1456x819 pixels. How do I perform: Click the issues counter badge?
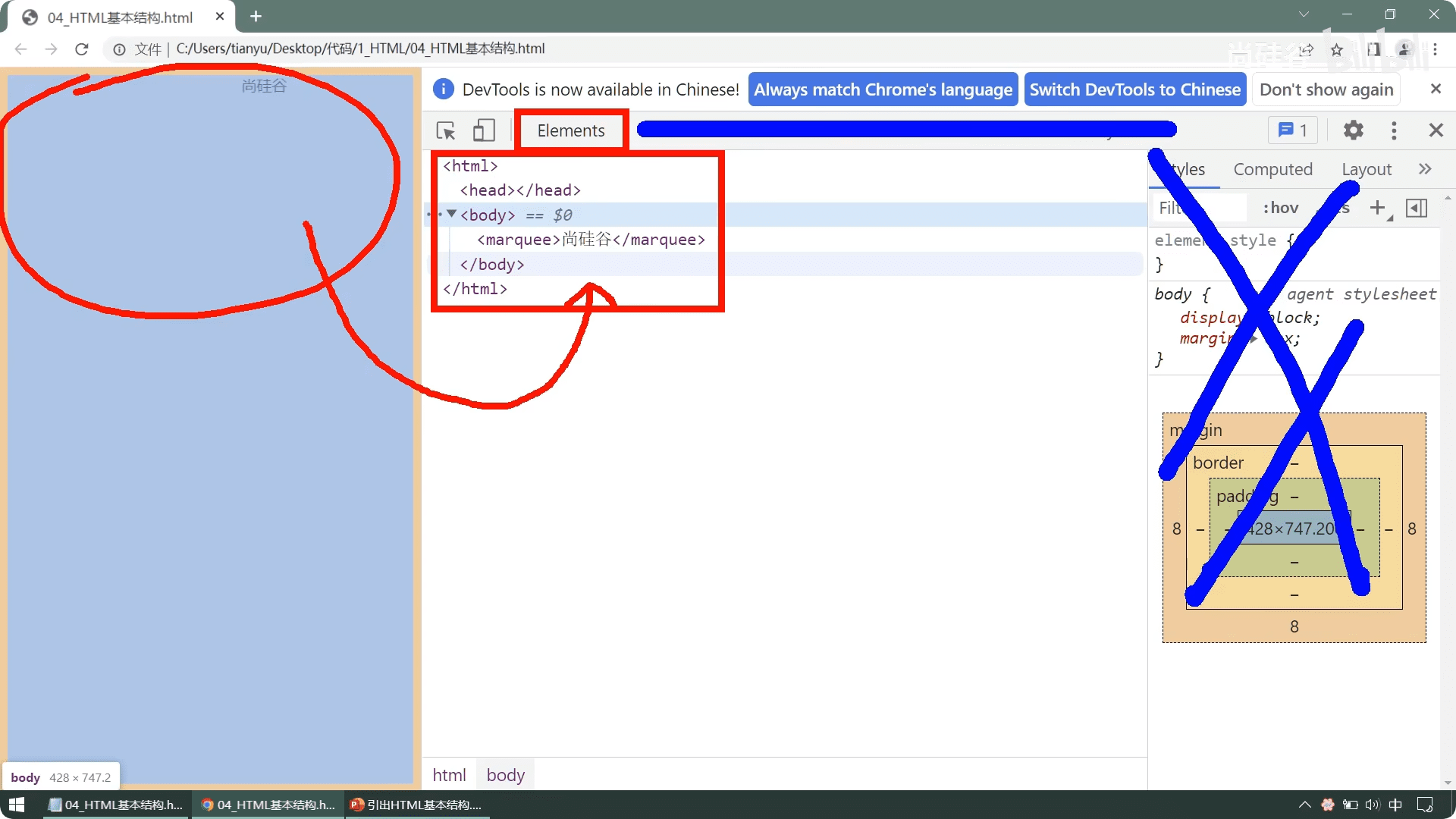[x=1293, y=130]
